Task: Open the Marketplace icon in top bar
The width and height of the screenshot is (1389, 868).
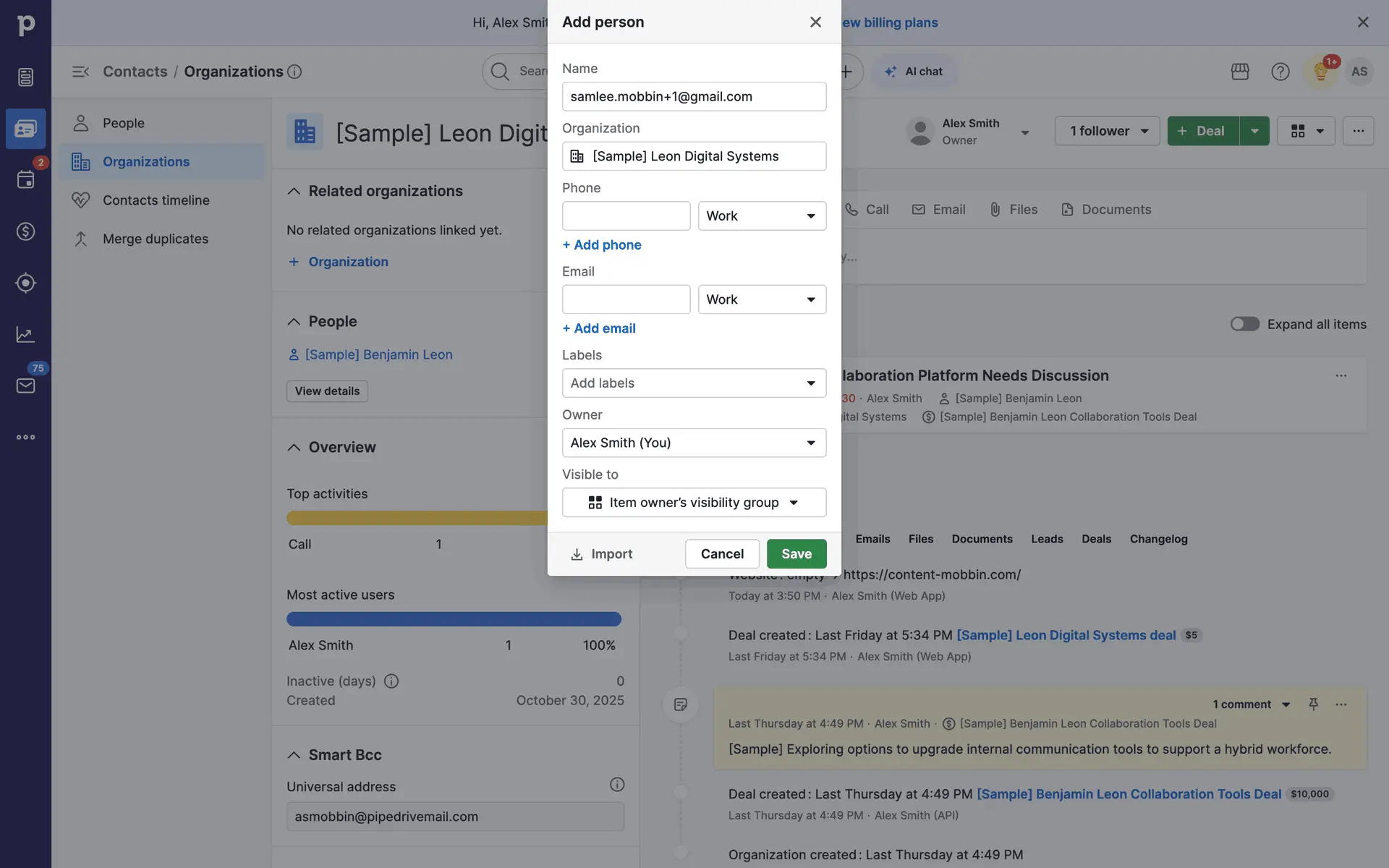Action: [x=1239, y=72]
